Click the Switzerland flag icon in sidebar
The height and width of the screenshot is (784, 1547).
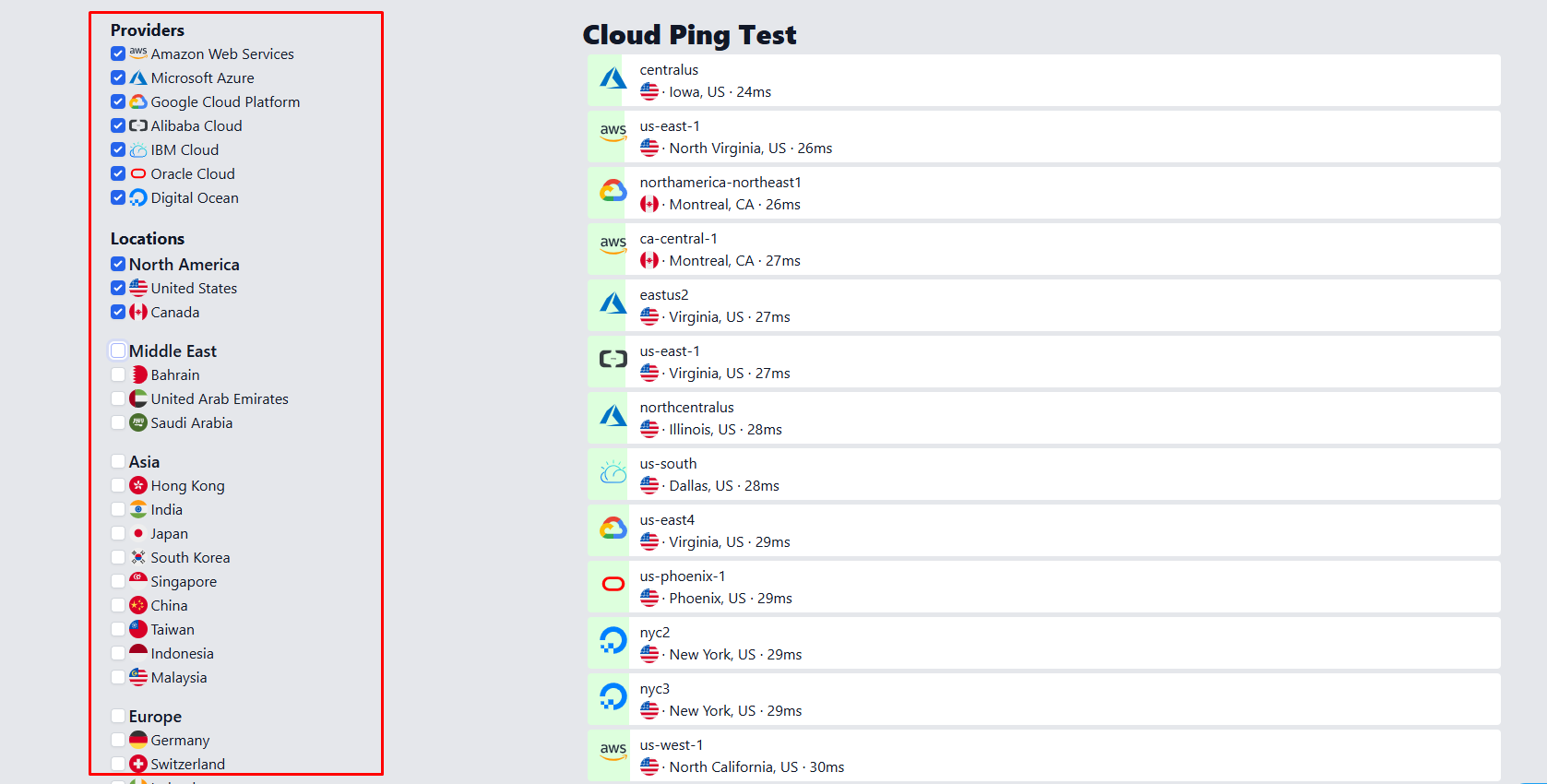click(138, 764)
